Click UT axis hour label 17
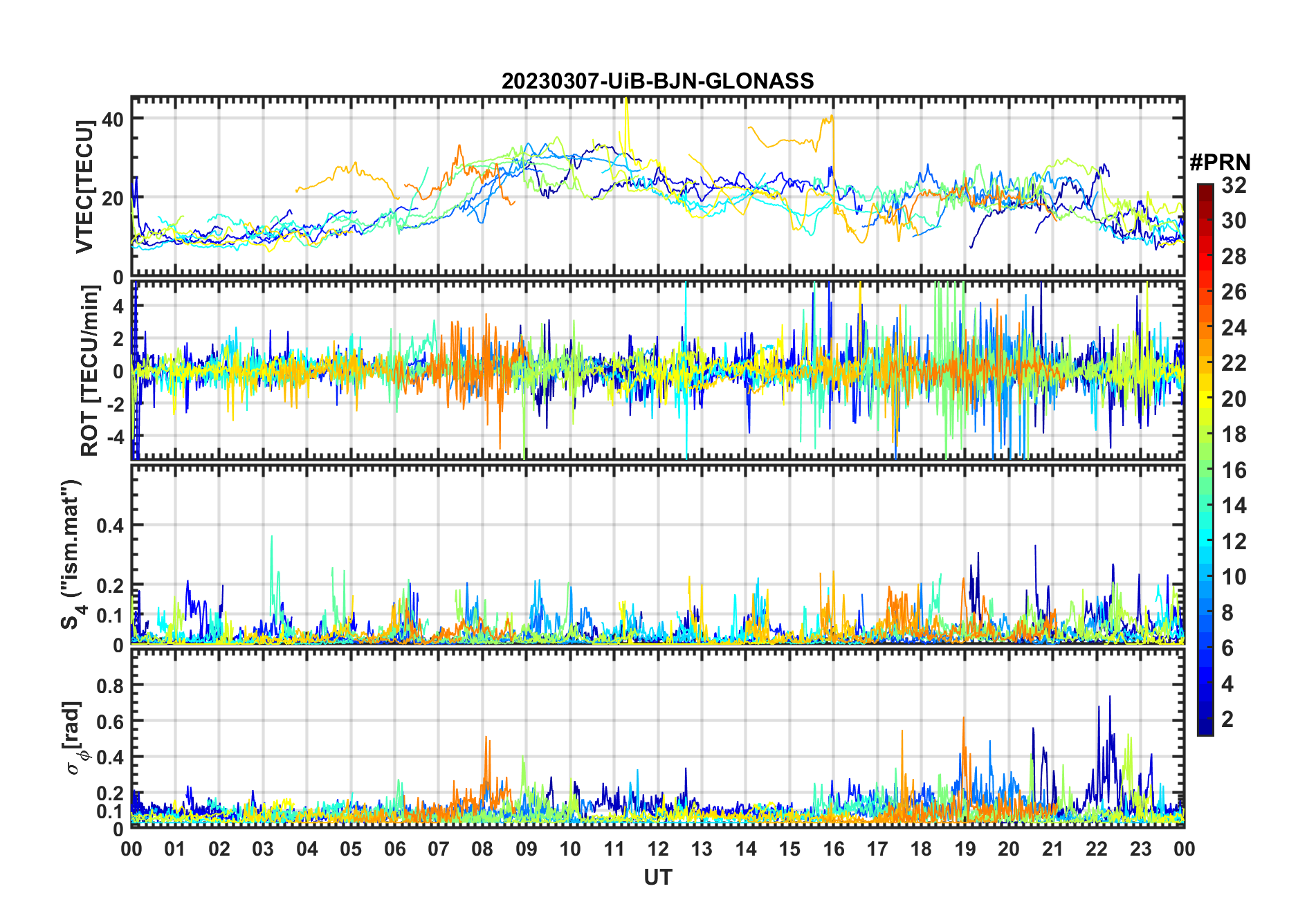The height and width of the screenshot is (920, 1316). coord(877,849)
